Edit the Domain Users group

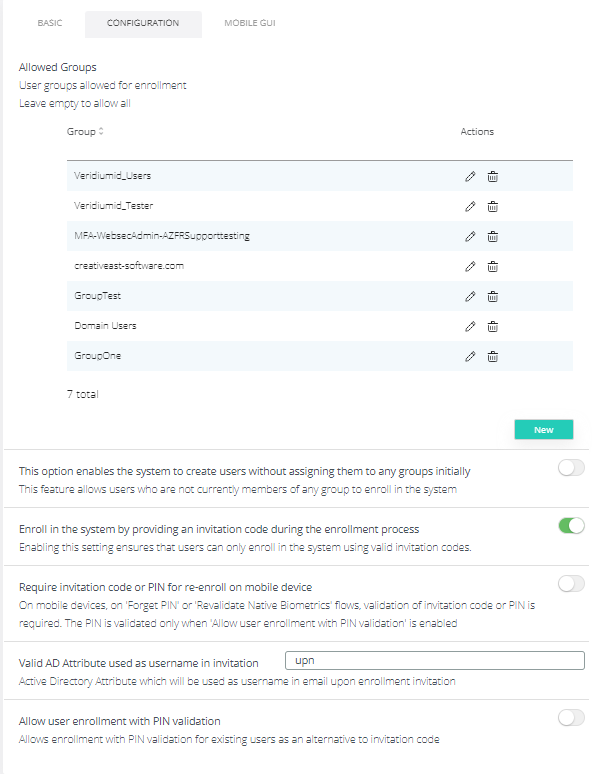click(x=470, y=327)
